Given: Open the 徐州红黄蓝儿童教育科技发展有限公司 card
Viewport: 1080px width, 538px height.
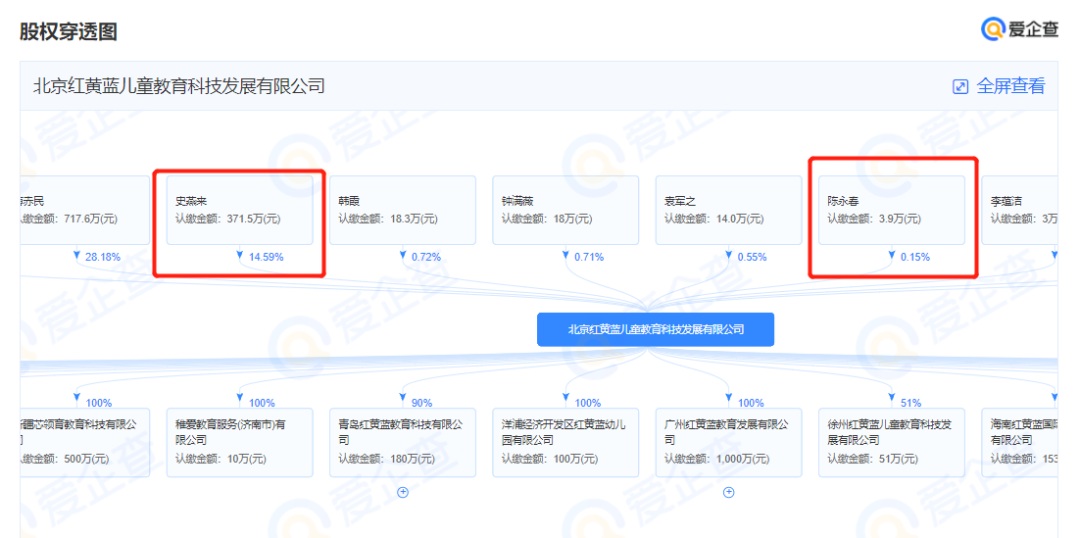Looking at the screenshot, I should 891,443.
